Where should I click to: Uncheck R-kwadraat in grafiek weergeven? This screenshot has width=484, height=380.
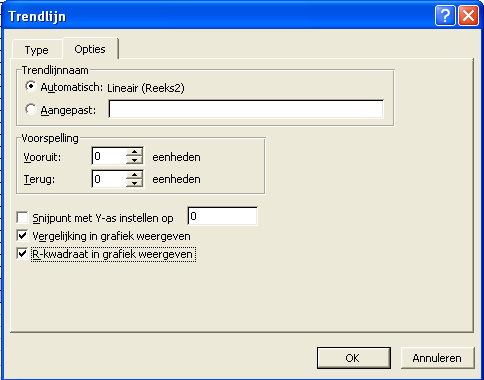(x=22, y=254)
